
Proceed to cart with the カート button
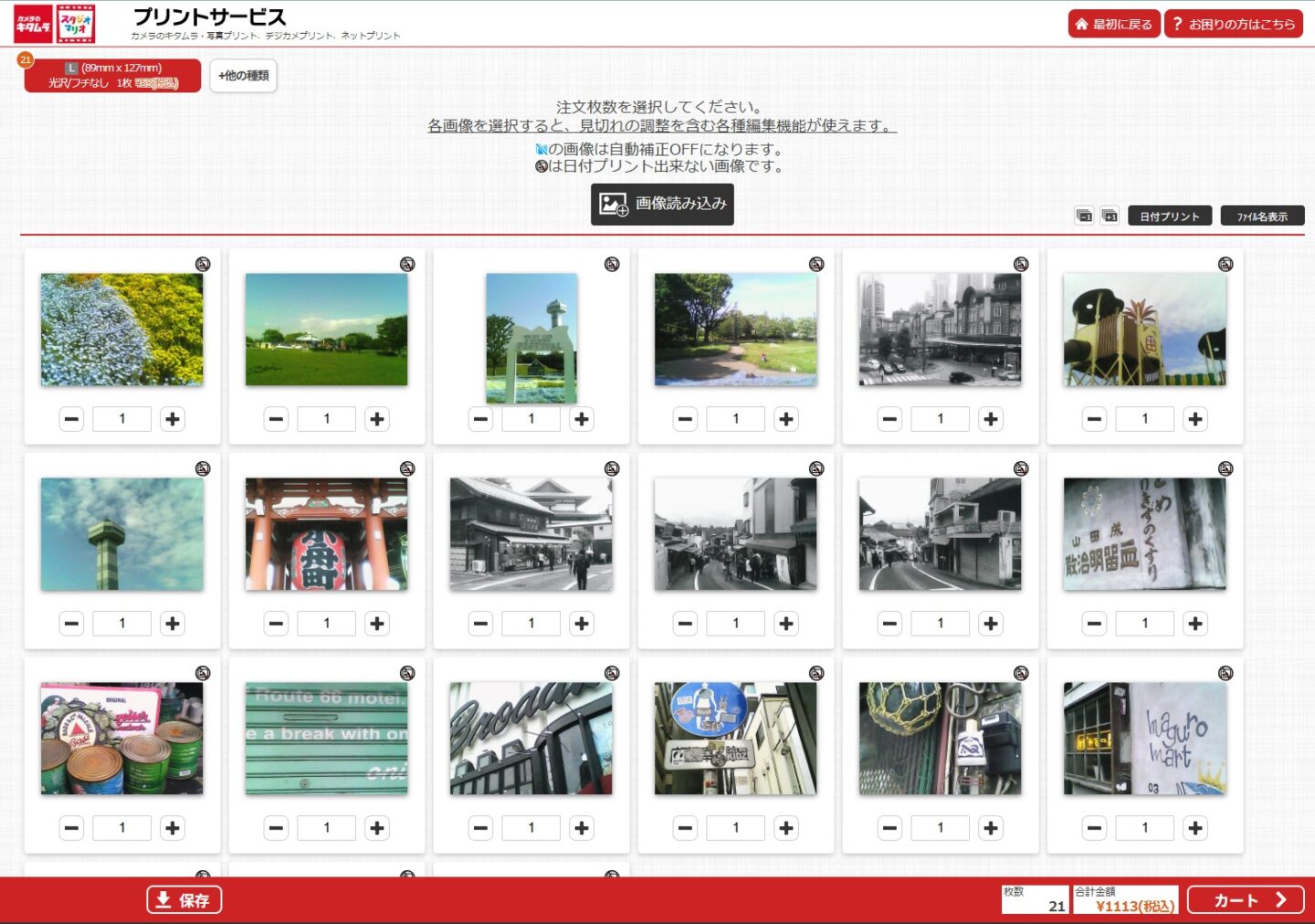click(x=1246, y=900)
